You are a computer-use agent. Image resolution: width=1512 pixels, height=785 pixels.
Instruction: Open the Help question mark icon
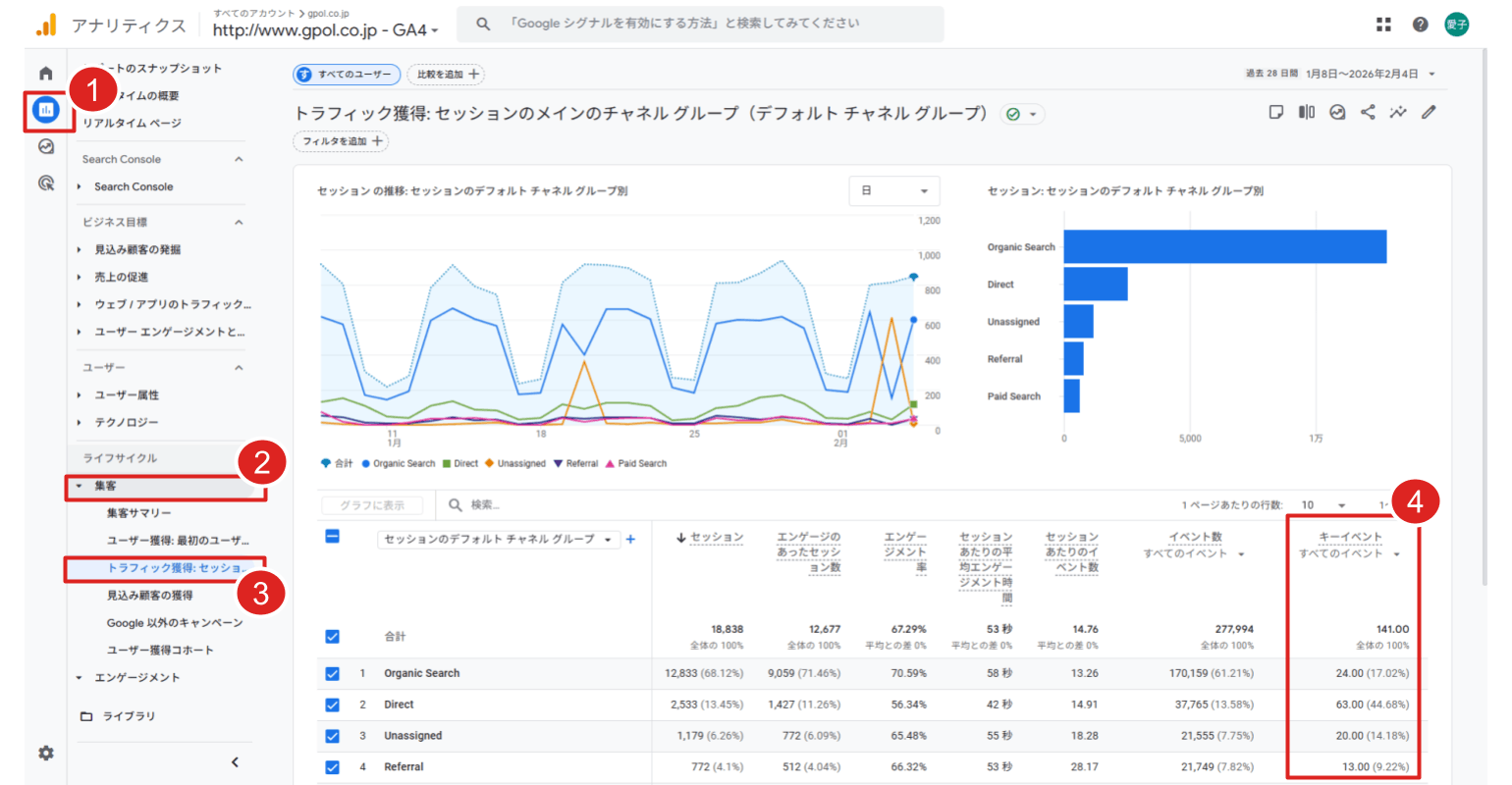pos(1420,25)
